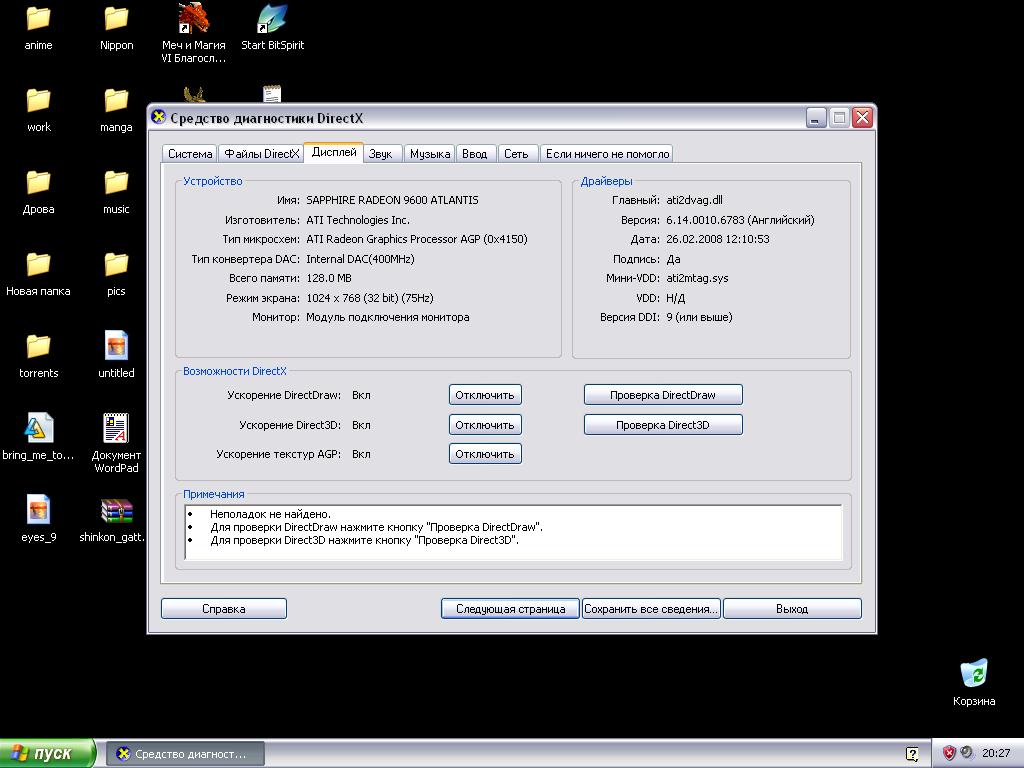This screenshot has width=1024, height=768.
Task: Click the date 26.02.2008 12:10:53 text
Action: point(718,239)
